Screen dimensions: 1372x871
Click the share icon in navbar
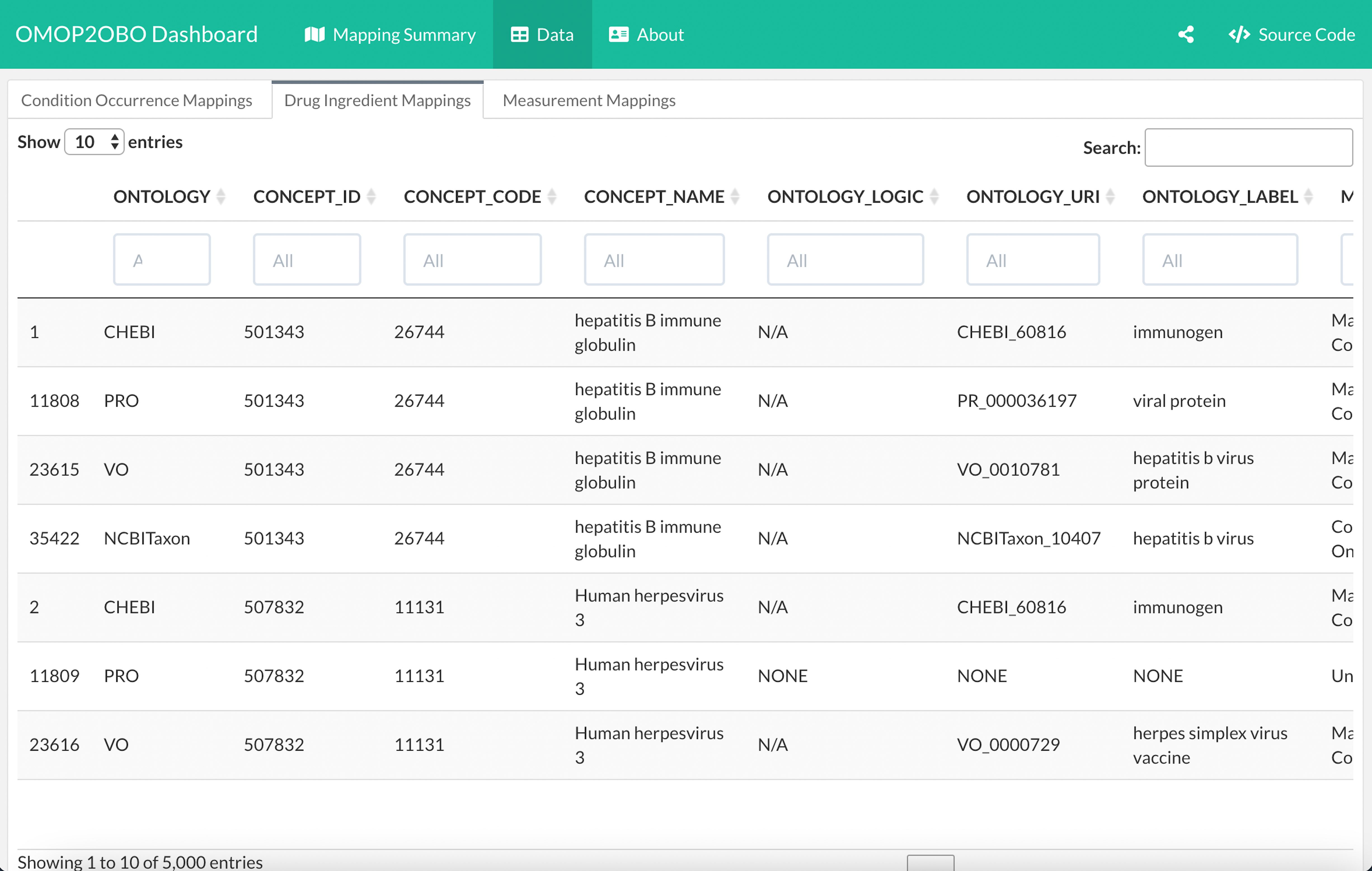tap(1186, 35)
